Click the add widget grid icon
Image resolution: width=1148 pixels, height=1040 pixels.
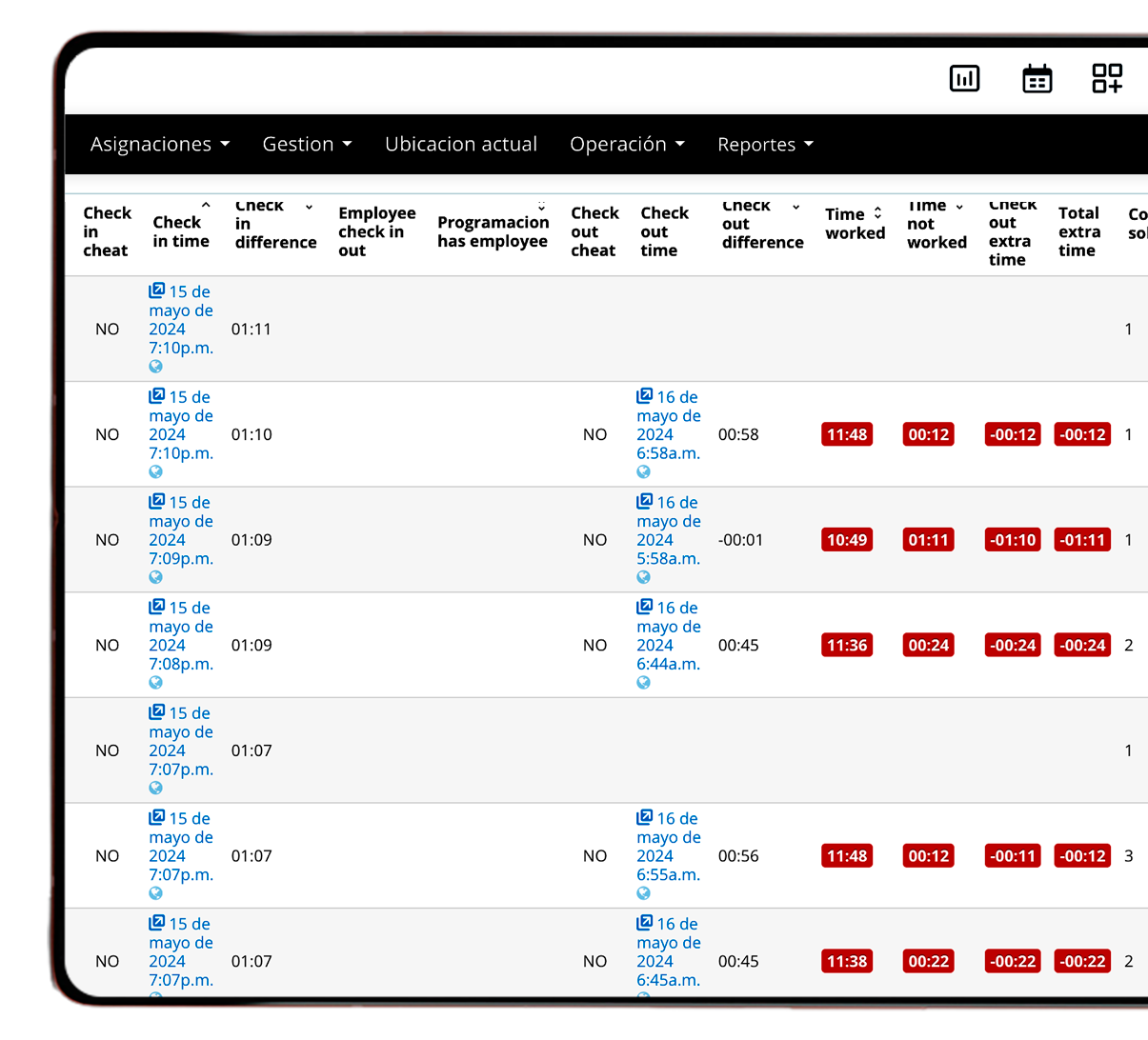[x=1107, y=78]
